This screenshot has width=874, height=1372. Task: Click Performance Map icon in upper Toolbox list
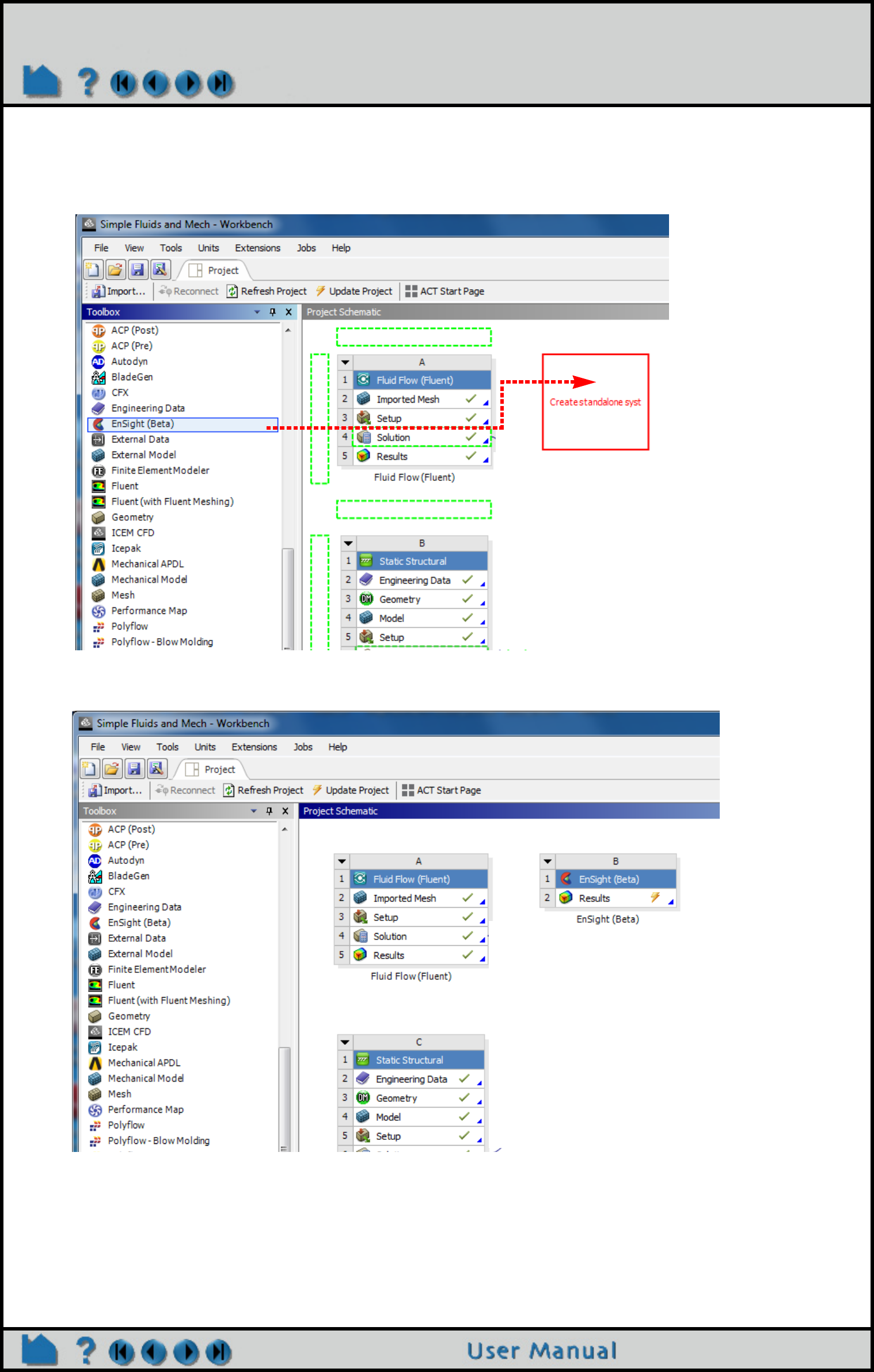click(x=98, y=611)
